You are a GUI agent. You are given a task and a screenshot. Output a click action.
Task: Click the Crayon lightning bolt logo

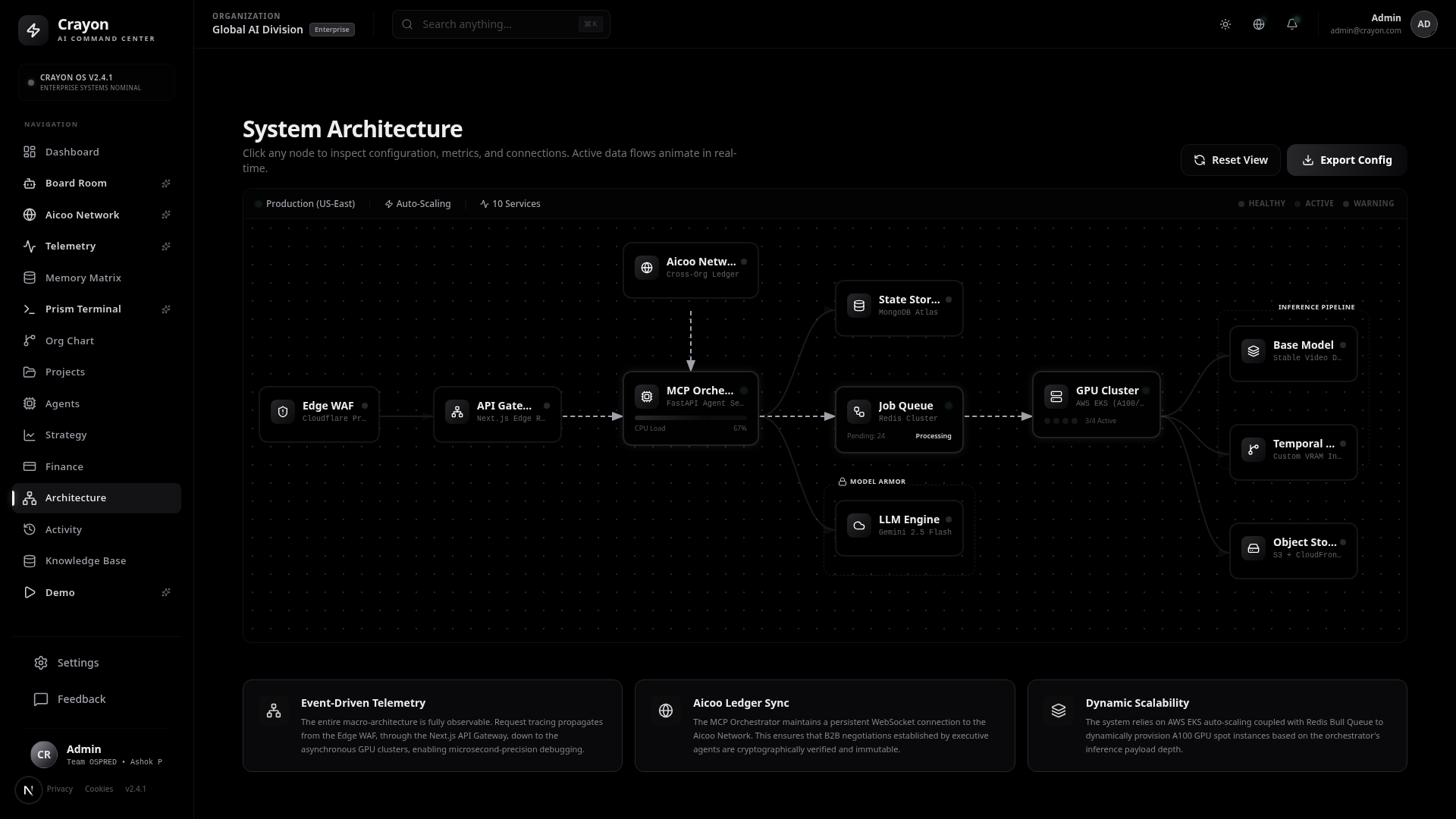coord(33,30)
